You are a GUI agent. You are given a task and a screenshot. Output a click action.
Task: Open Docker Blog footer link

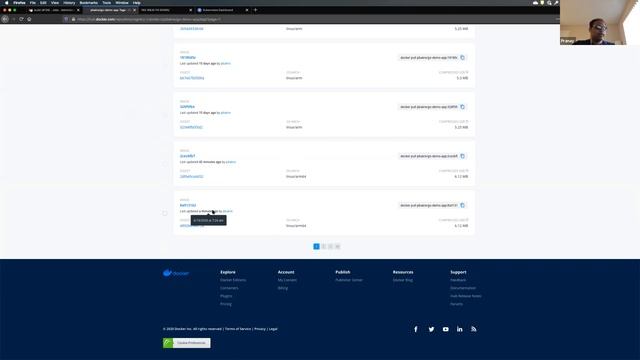403,280
